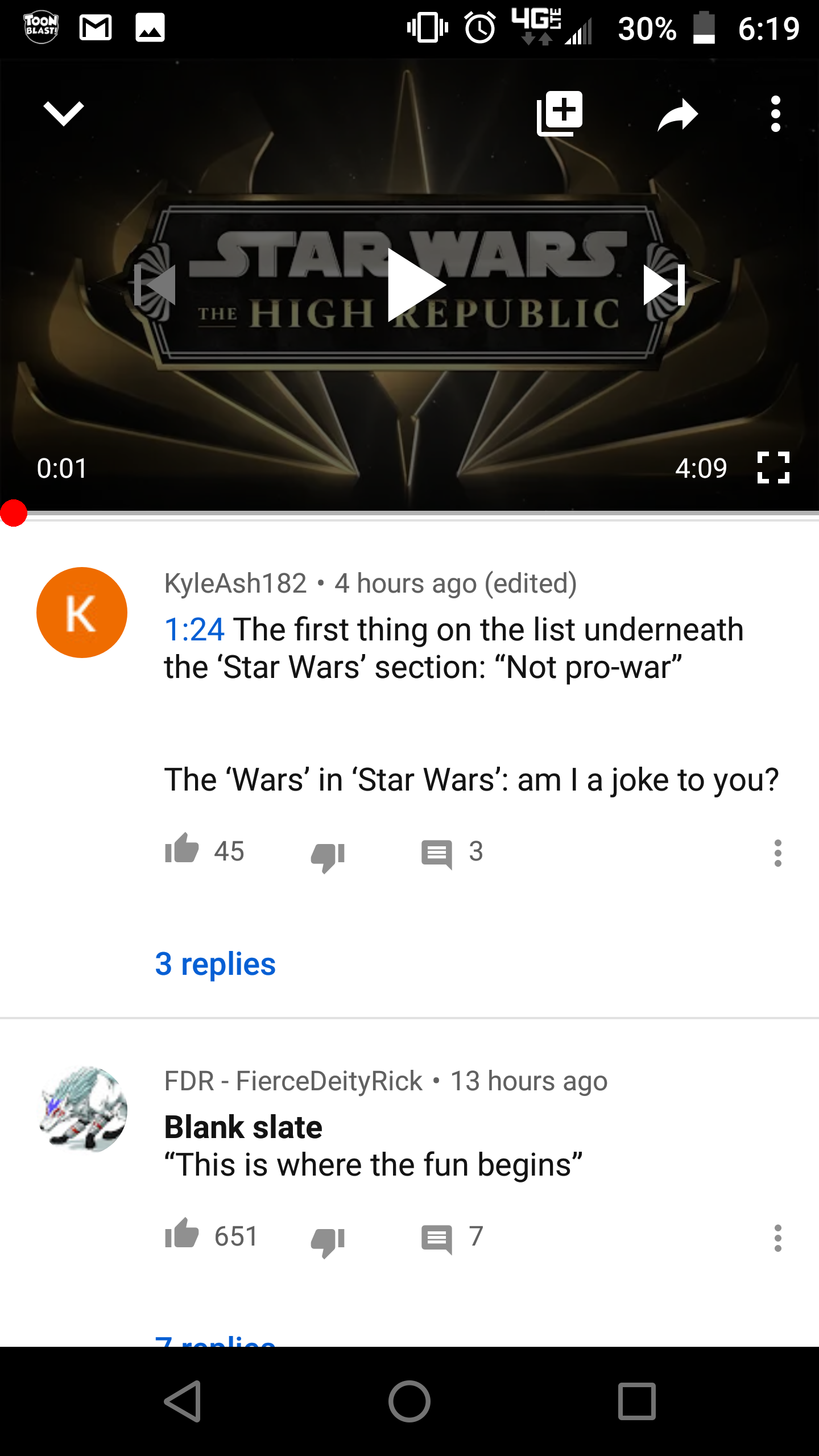Skip to previous video
819x1456 pixels.
(155, 285)
